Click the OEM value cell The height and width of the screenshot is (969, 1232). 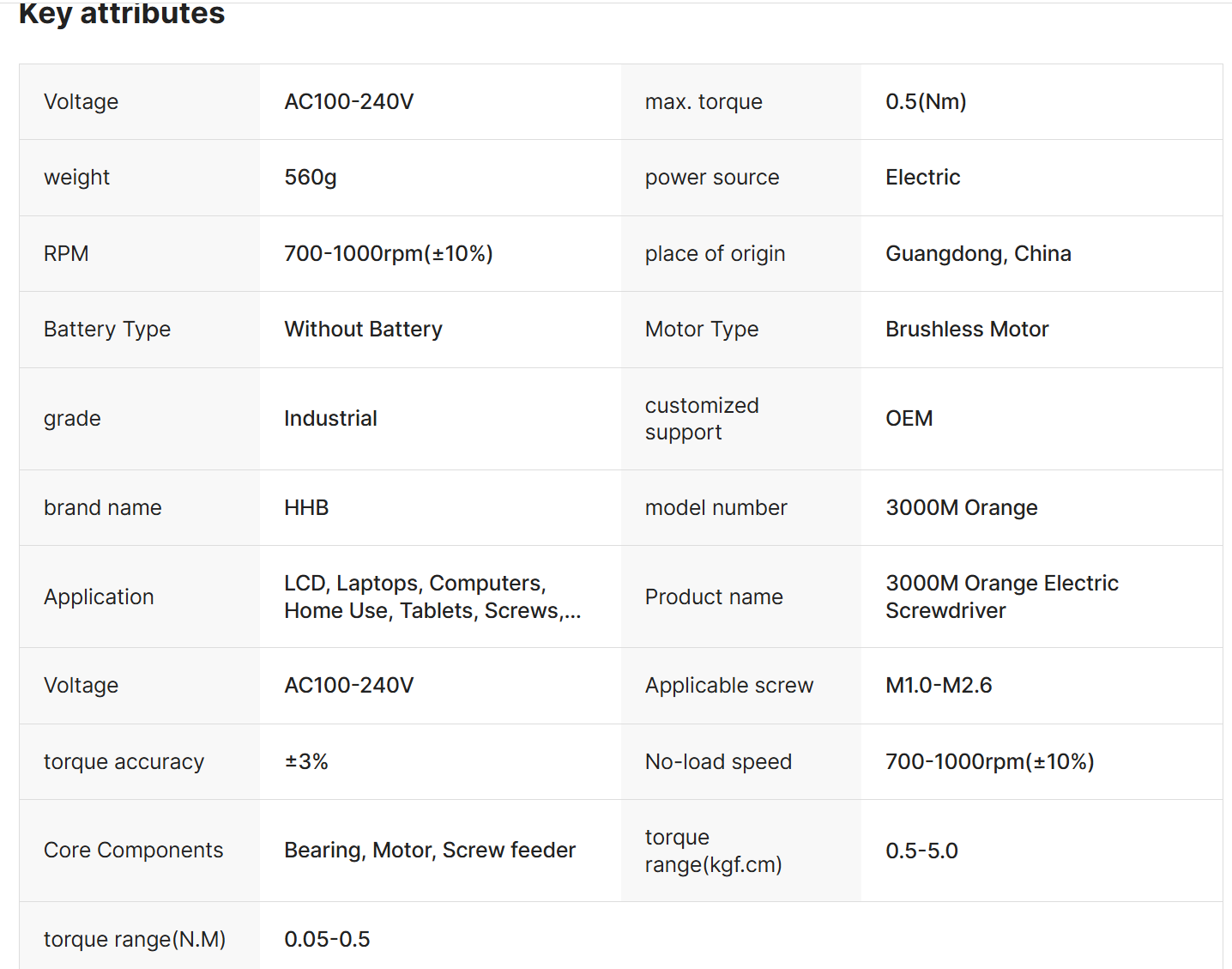909,418
